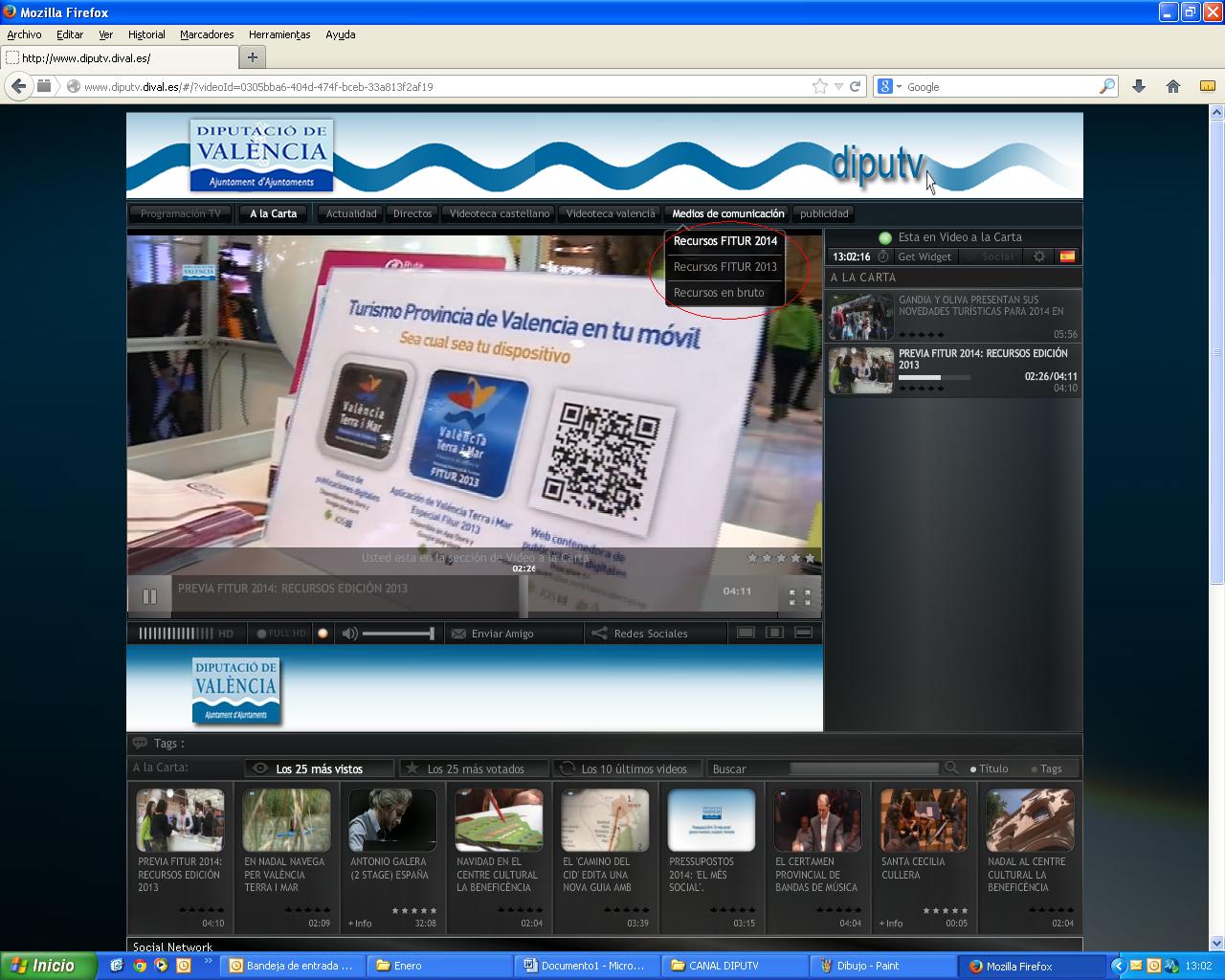1225x980 pixels.
Task: Pause the video with the pause button
Action: coord(149,596)
